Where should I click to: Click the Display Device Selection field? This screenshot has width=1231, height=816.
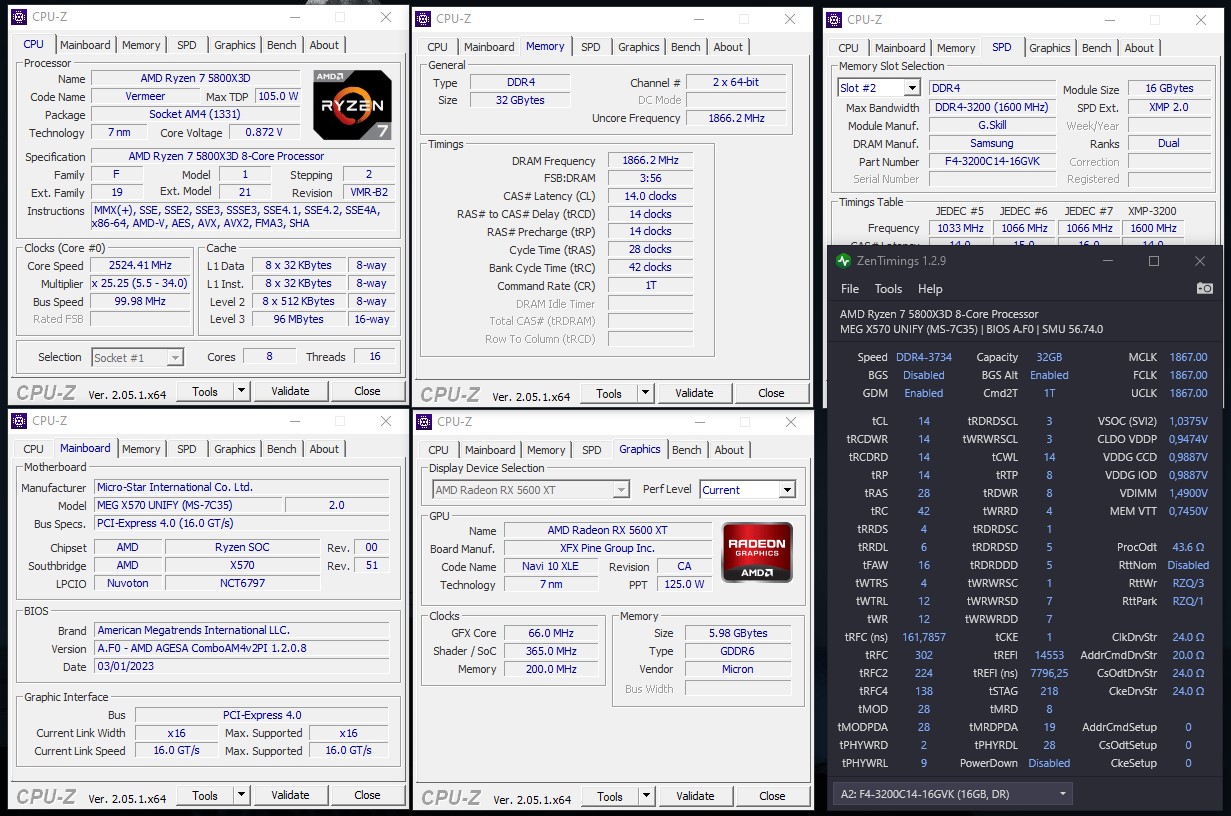pyautogui.click(x=530, y=488)
